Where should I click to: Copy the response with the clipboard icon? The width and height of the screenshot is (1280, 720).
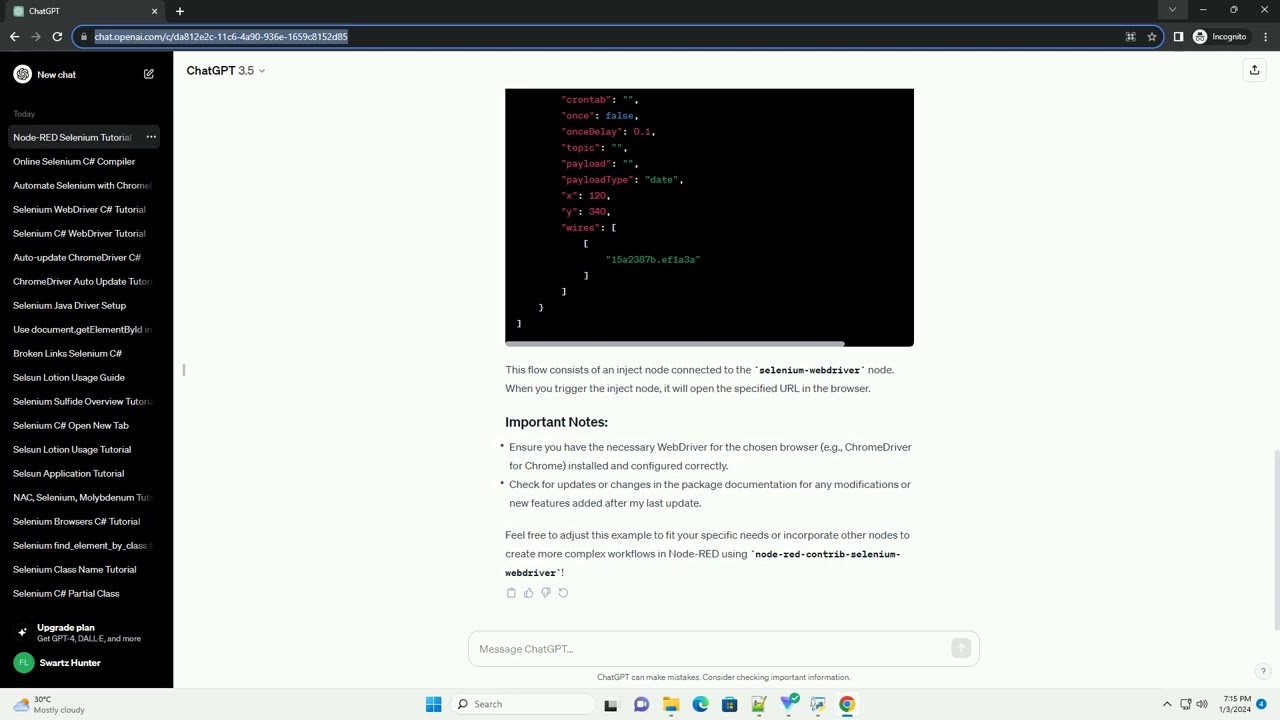click(x=511, y=593)
